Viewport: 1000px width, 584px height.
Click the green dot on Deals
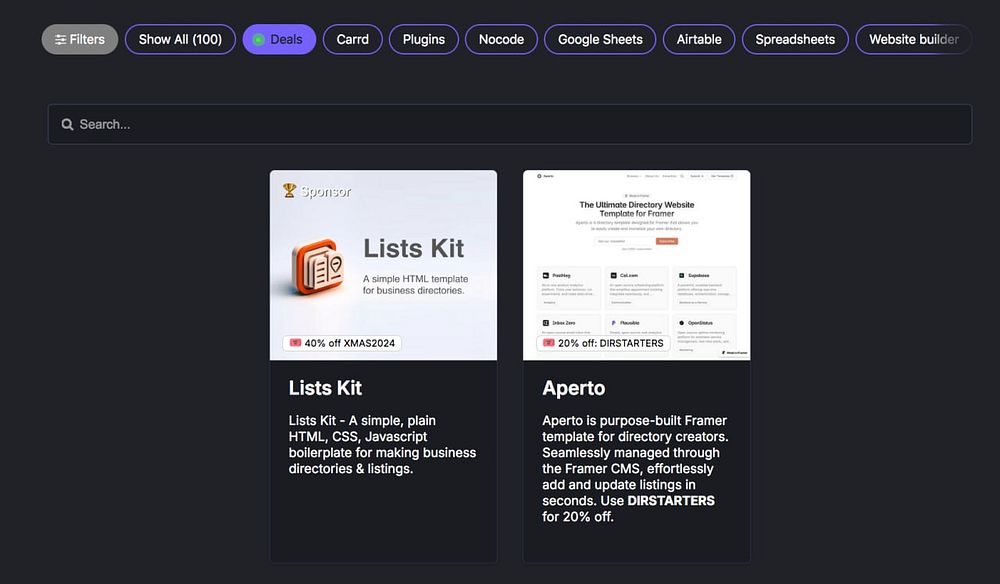click(x=258, y=40)
